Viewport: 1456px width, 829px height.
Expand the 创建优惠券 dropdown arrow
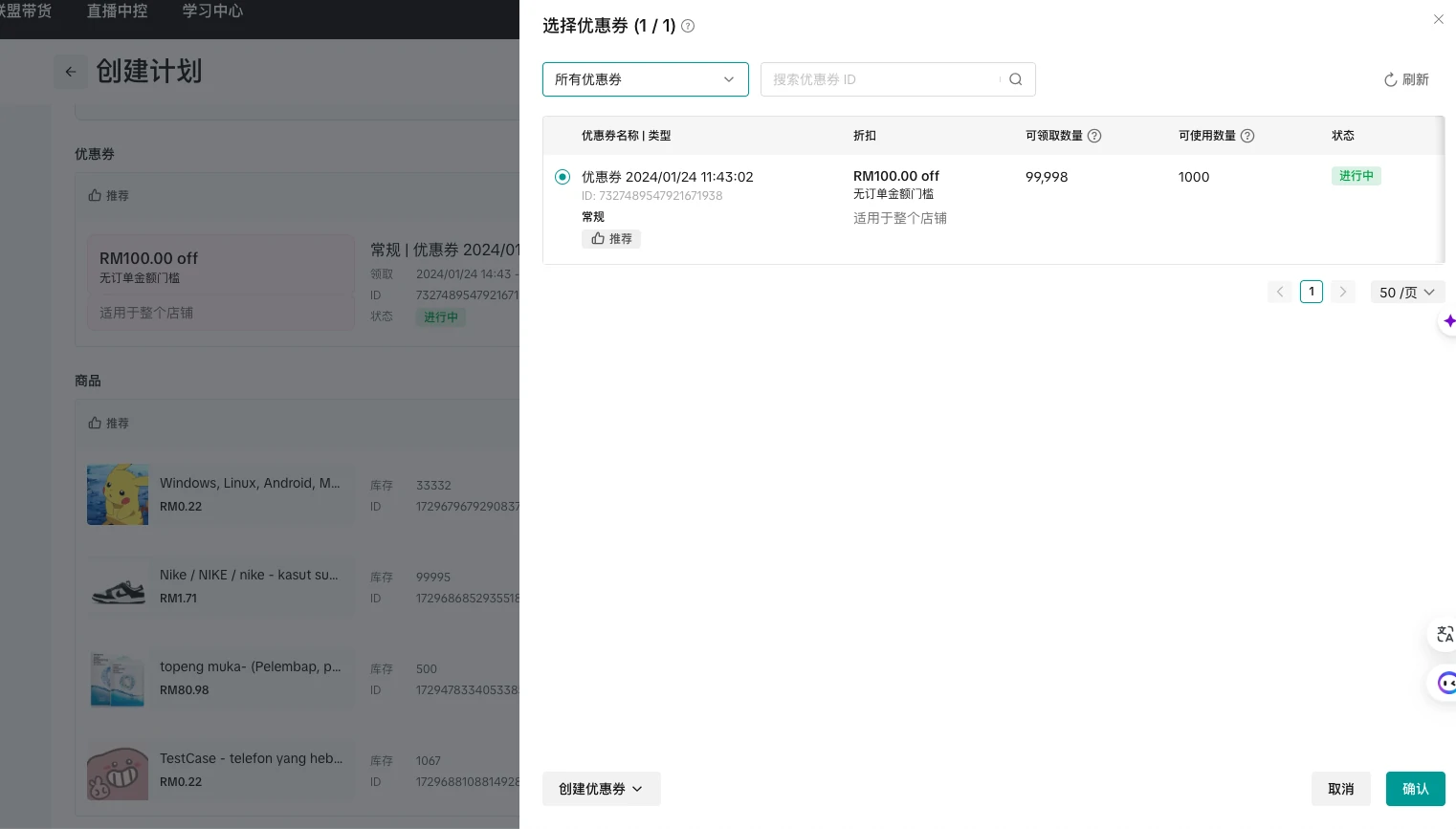(x=637, y=789)
